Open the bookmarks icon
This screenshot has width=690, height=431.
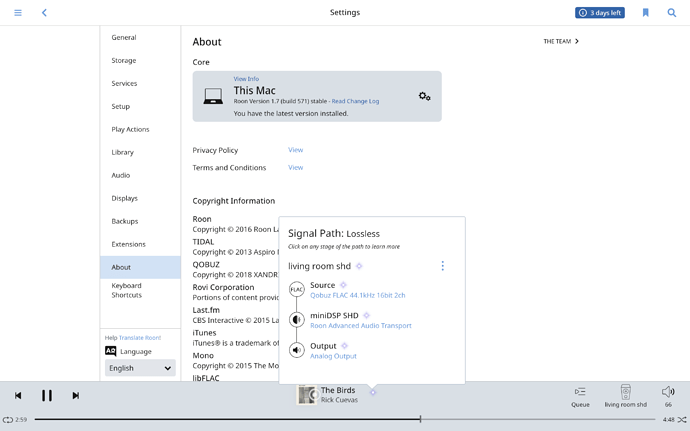click(x=646, y=13)
